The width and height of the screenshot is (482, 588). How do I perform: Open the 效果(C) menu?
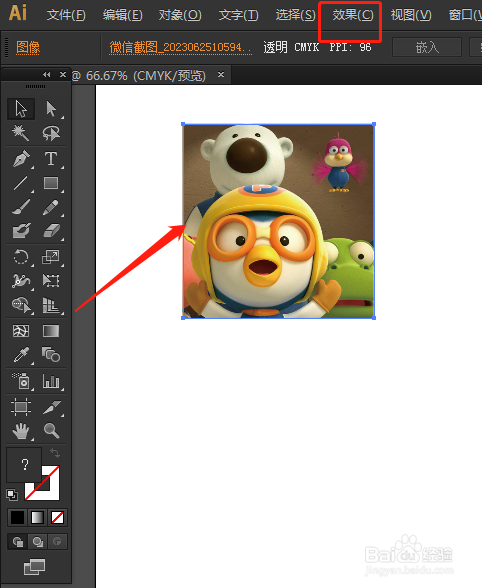tap(353, 15)
